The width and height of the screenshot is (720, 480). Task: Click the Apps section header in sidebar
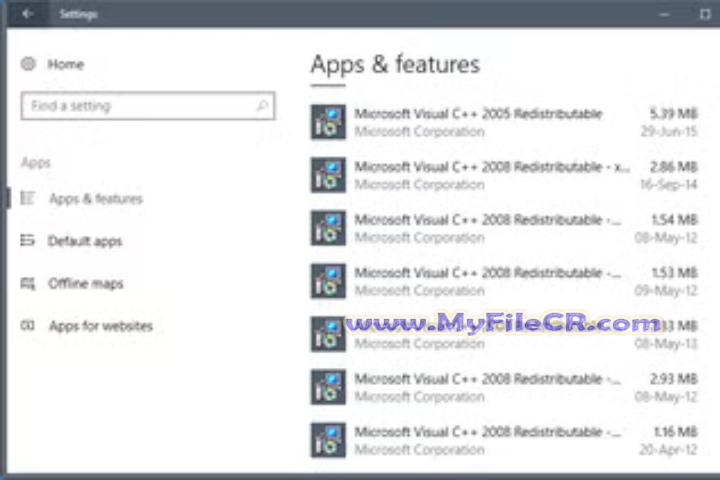pos(36,163)
